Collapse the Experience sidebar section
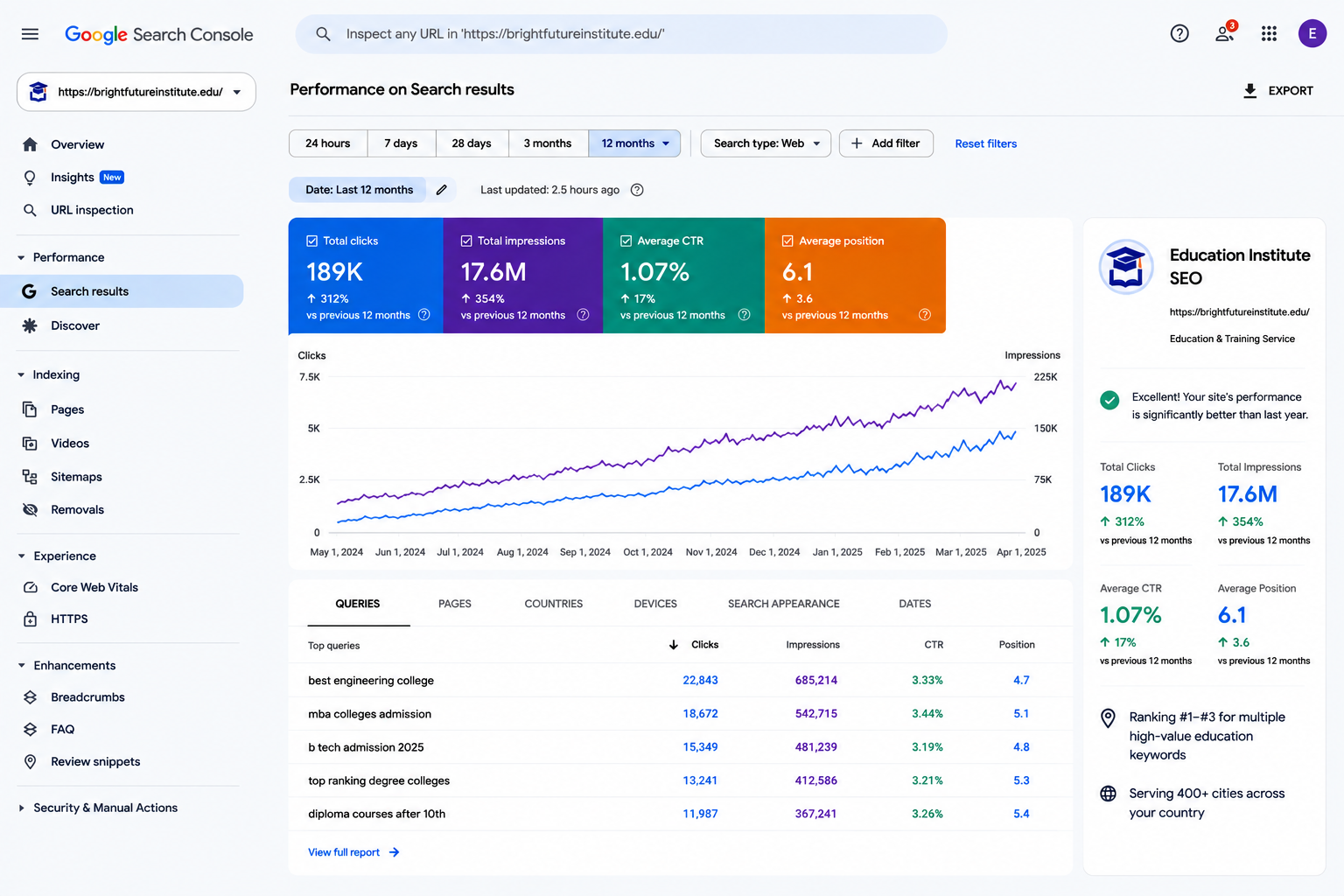 coord(21,556)
